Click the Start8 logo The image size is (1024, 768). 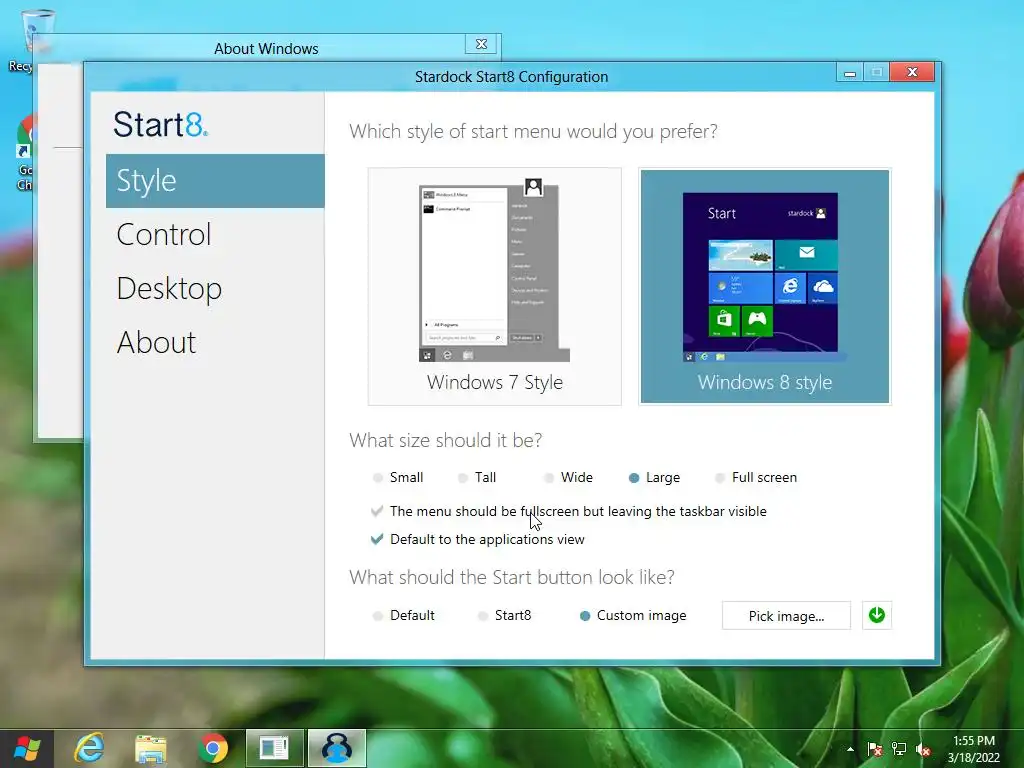[161, 124]
